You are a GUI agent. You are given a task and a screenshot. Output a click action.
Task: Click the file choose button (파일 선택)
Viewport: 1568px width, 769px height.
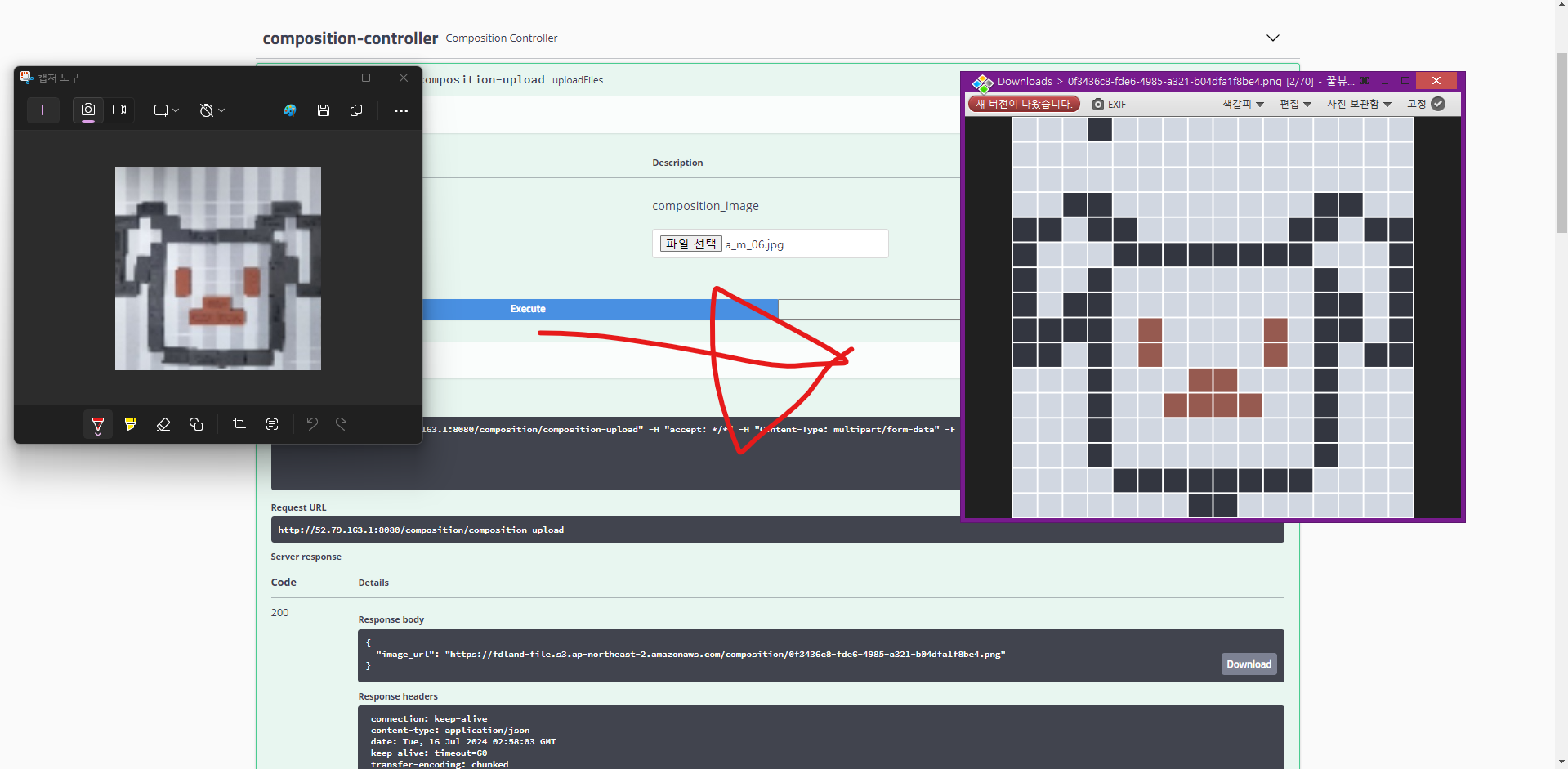pos(691,244)
